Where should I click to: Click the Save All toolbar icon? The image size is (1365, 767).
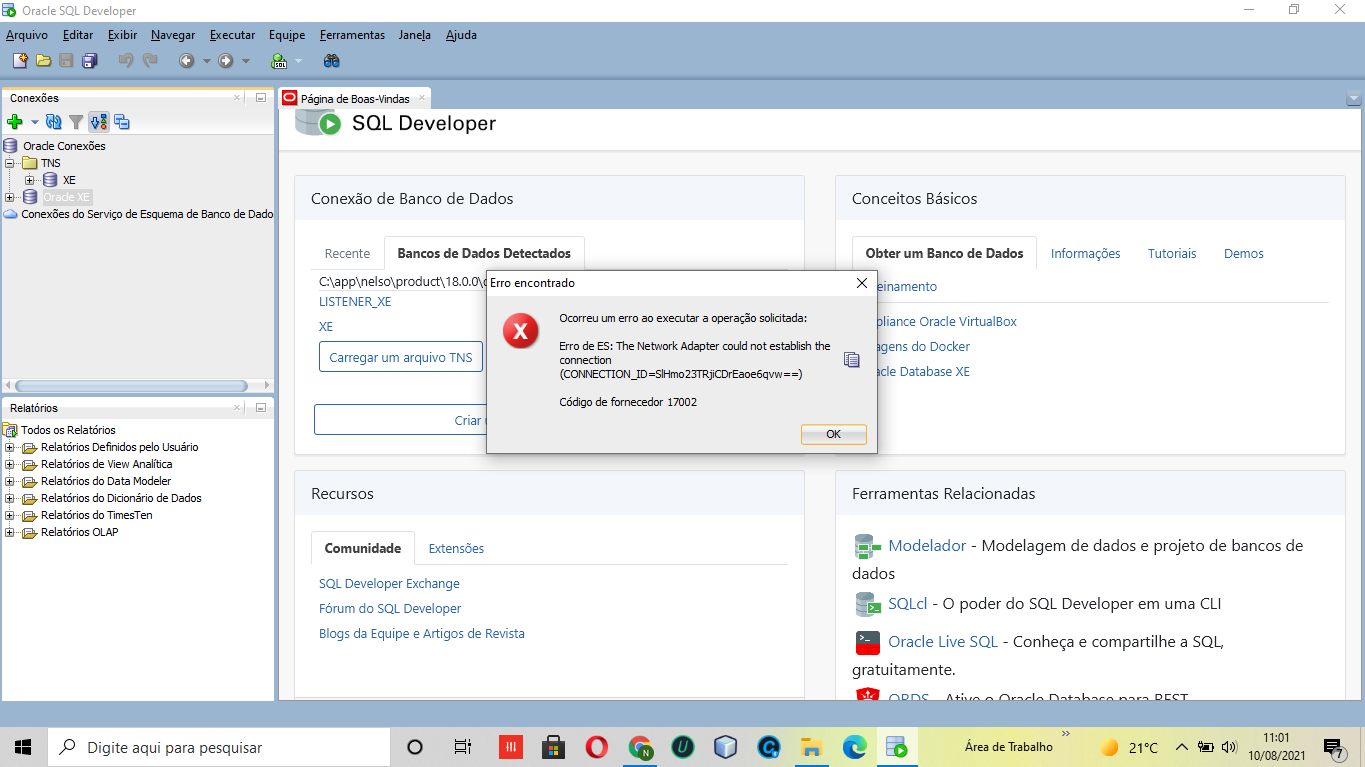click(90, 61)
